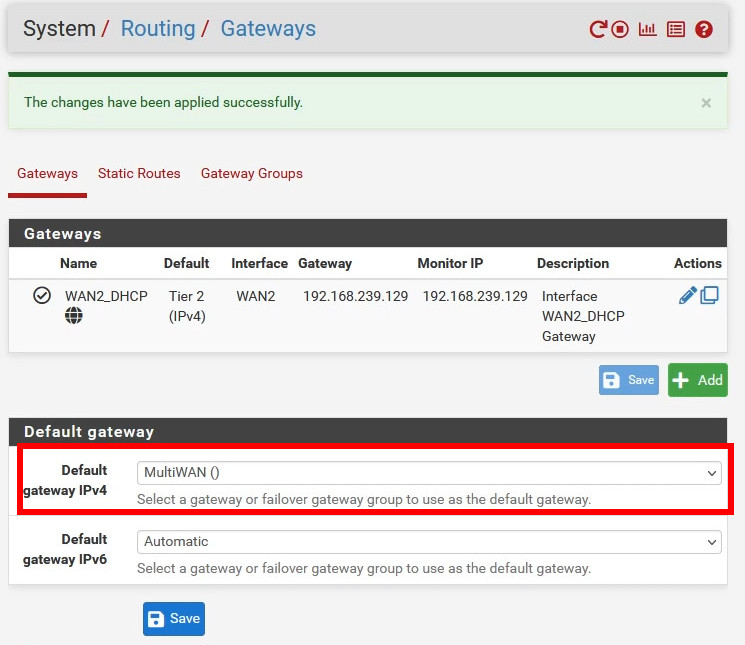This screenshot has height=645, width=745.
Task: Dismiss the changes applied success message
Action: point(706,103)
